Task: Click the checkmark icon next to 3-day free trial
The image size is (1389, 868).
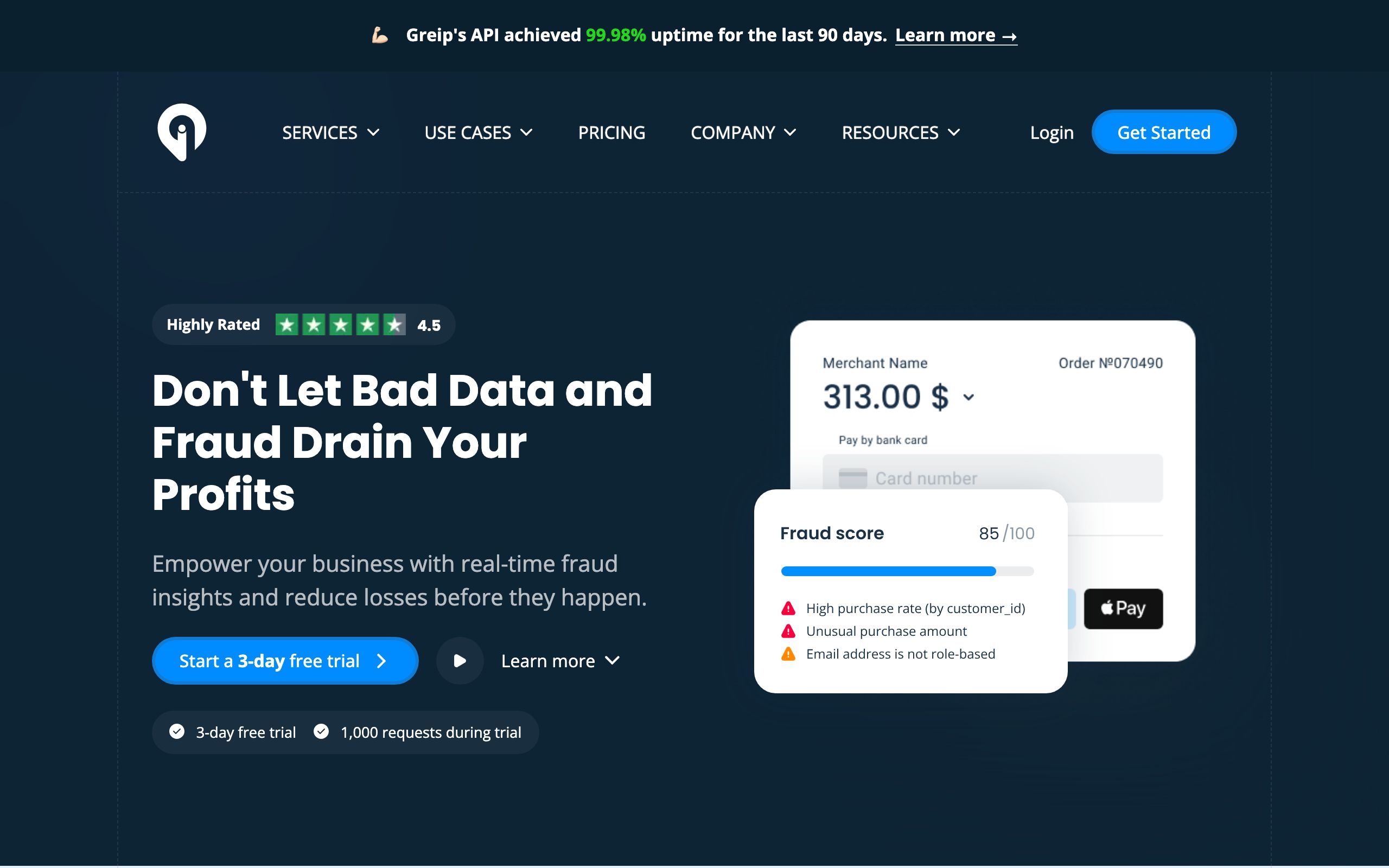Action: 177,731
